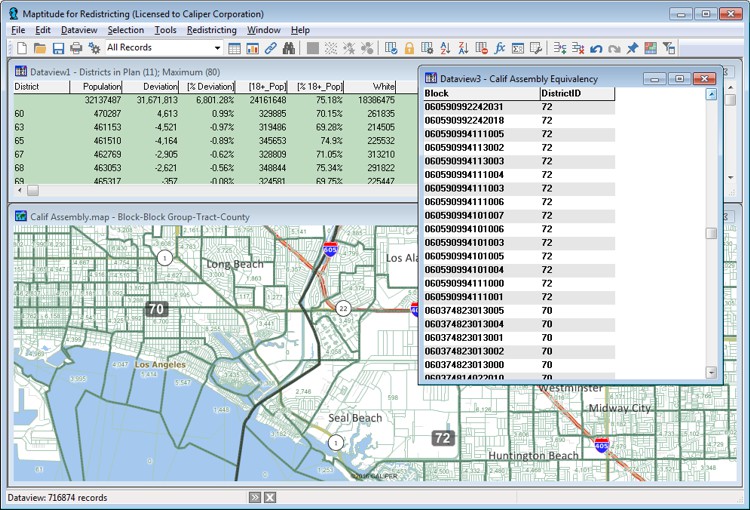This screenshot has width=750, height=510.
Task: Click the Dataview3 vertical scrollbar thumb
Action: click(x=711, y=233)
